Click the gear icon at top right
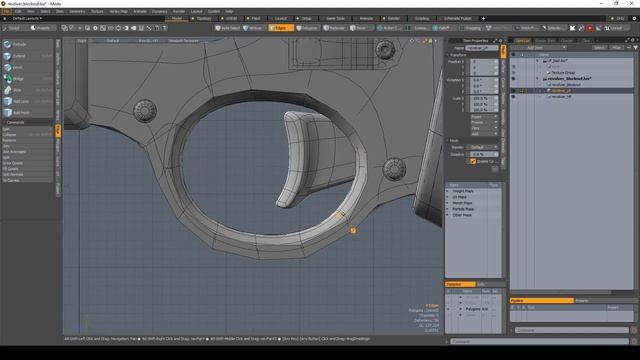 click(634, 18)
